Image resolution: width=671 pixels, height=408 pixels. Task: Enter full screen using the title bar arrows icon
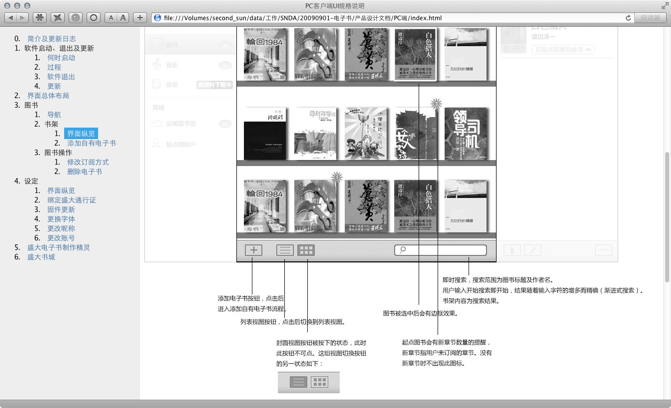[x=665, y=6]
